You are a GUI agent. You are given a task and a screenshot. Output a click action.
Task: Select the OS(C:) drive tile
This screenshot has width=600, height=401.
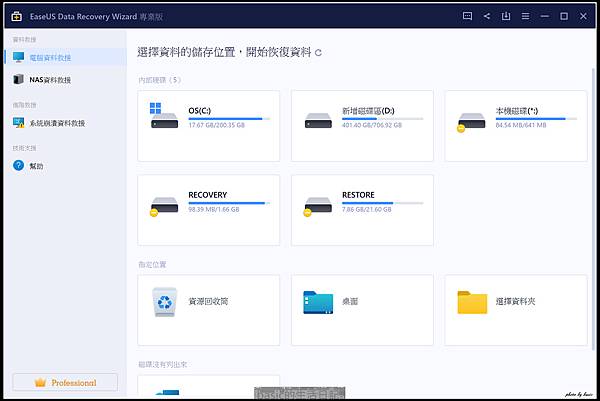[x=208, y=125]
